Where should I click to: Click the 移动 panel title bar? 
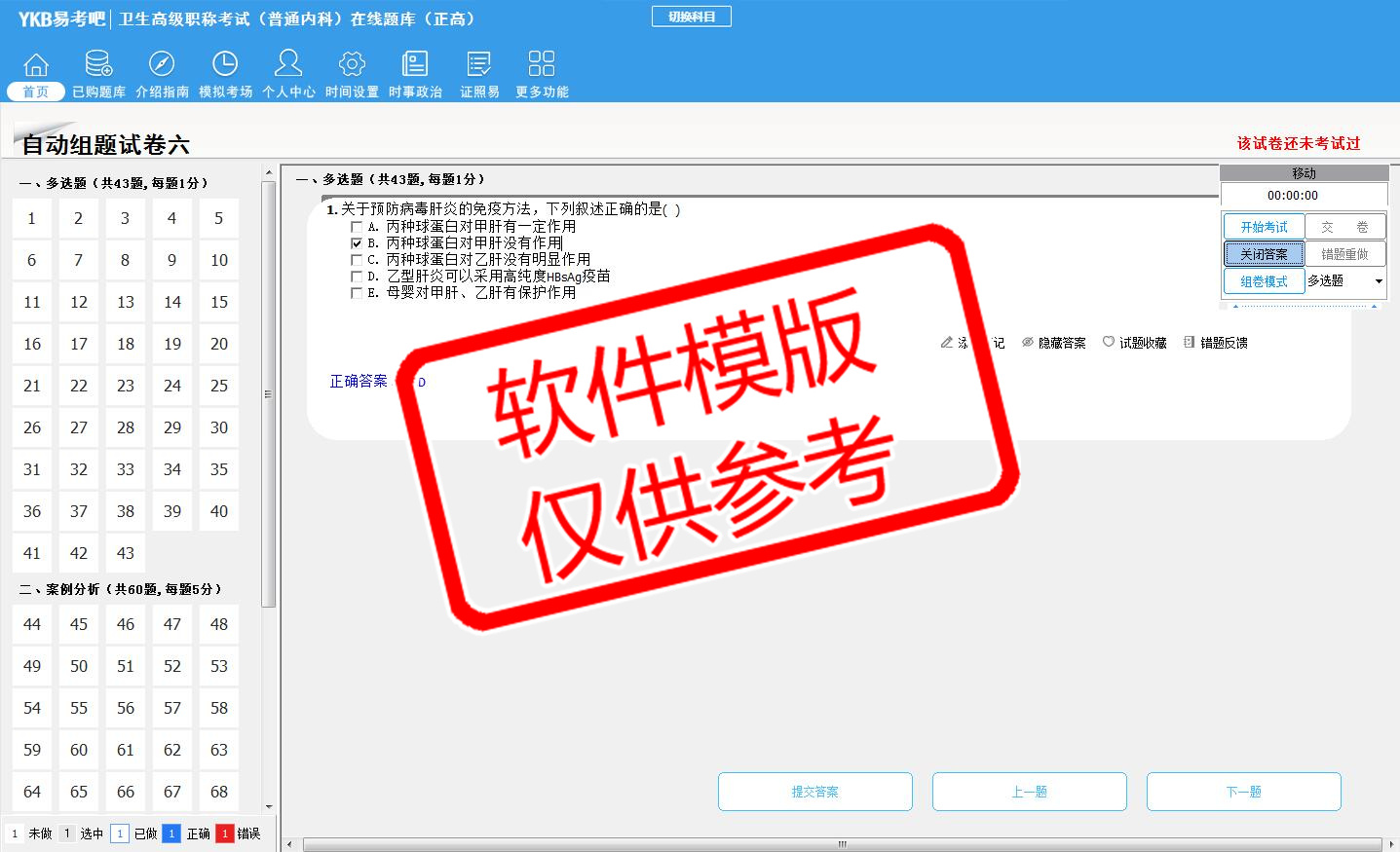1304,173
